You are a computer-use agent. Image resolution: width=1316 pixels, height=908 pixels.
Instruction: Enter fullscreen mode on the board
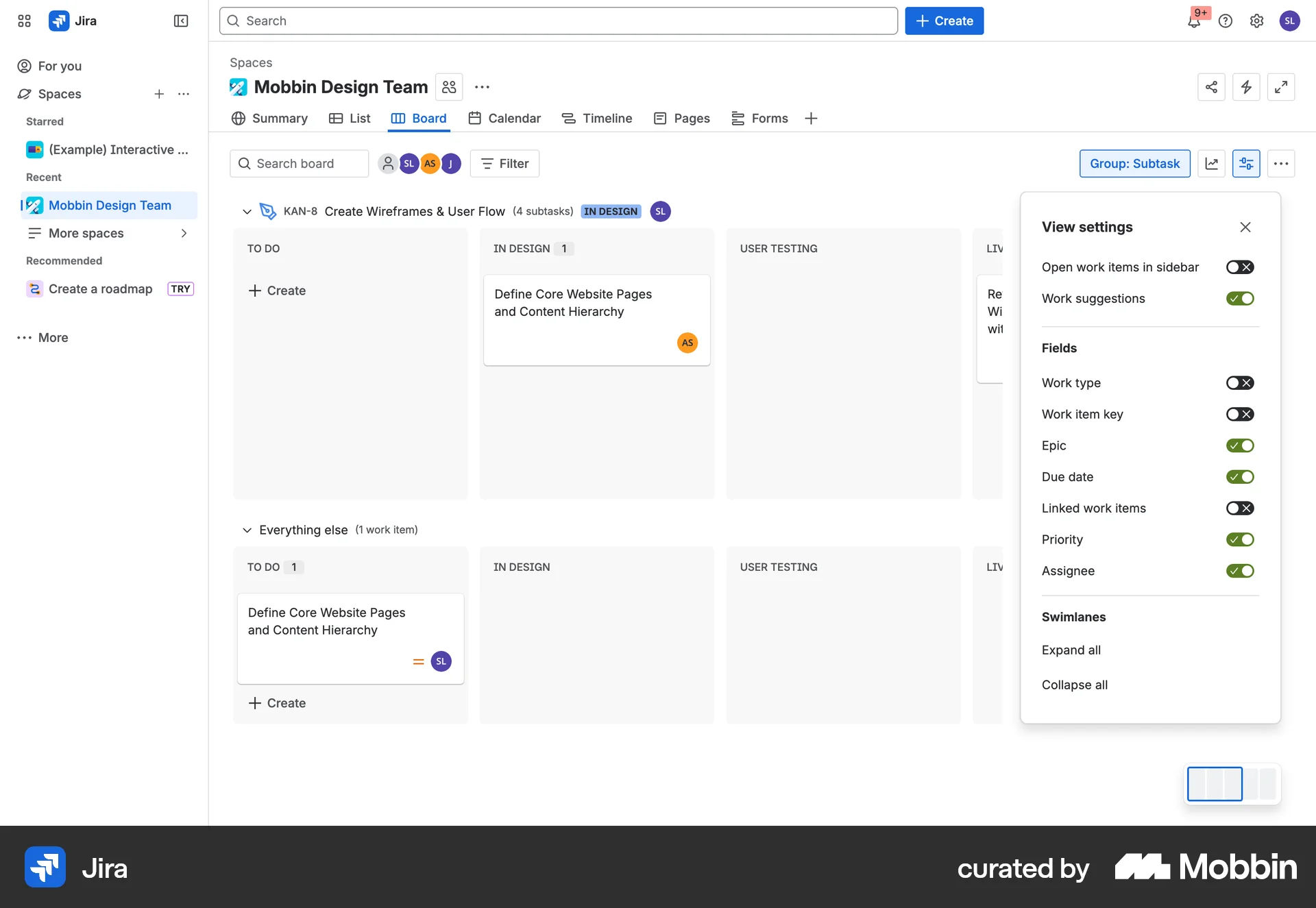pos(1281,87)
